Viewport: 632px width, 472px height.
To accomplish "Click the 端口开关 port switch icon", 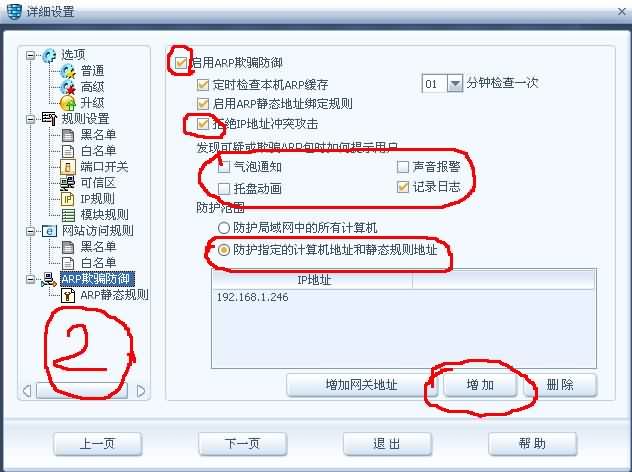I will point(68,167).
